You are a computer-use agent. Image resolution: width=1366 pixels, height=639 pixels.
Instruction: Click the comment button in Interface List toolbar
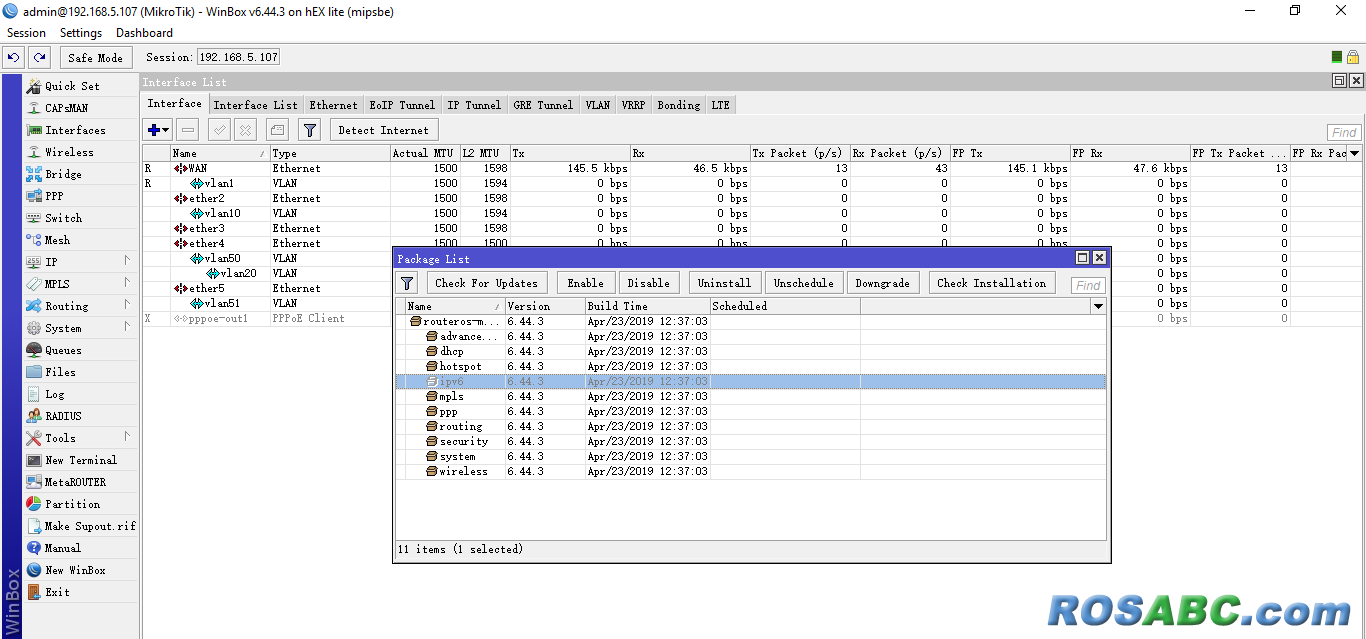coord(278,130)
